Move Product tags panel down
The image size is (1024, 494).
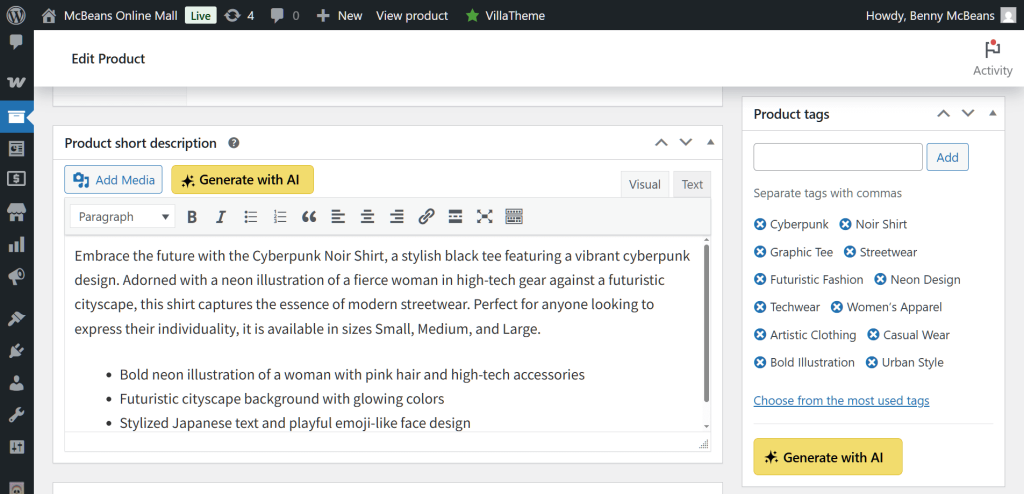[x=968, y=114]
